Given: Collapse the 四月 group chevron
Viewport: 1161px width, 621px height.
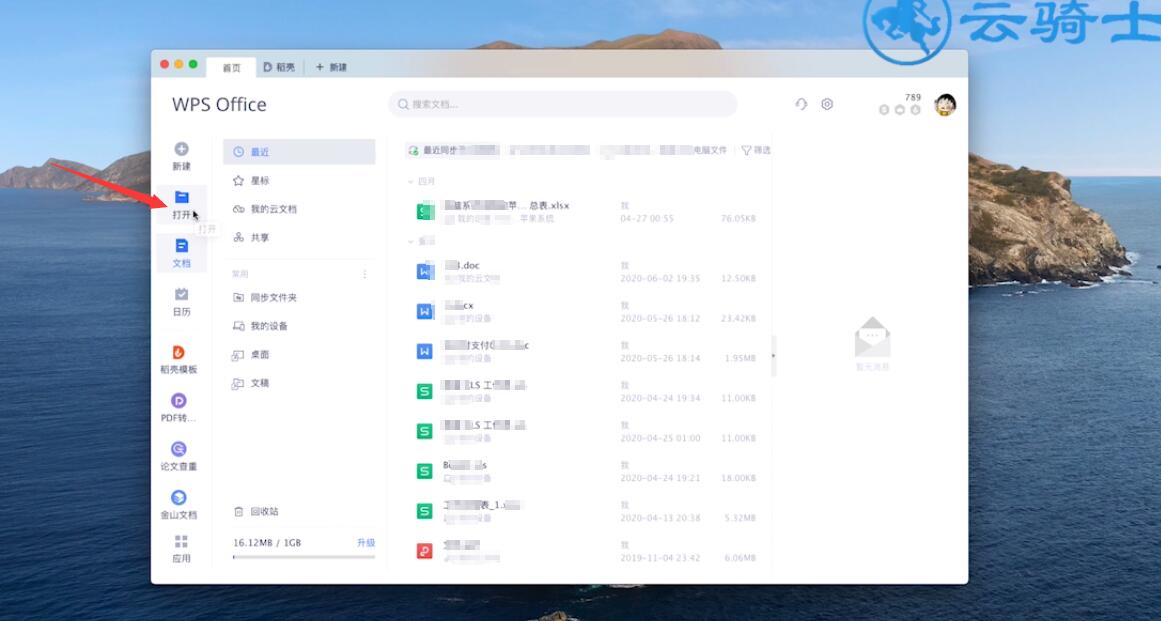Looking at the screenshot, I should click(411, 181).
